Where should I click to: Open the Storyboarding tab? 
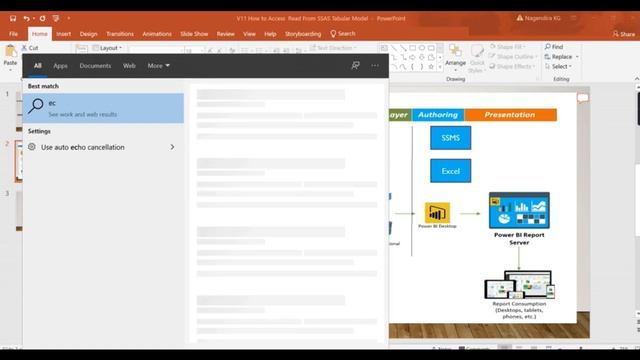pyautogui.click(x=303, y=34)
